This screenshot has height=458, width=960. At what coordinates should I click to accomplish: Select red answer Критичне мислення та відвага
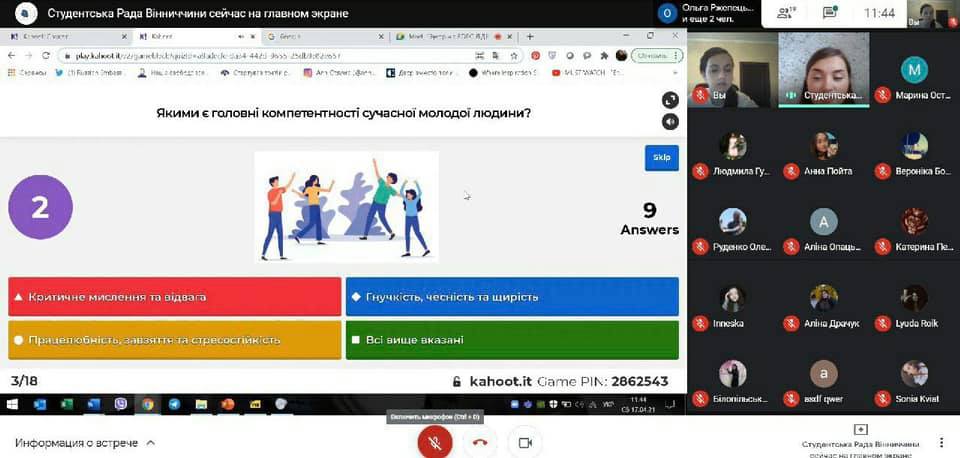point(174,297)
